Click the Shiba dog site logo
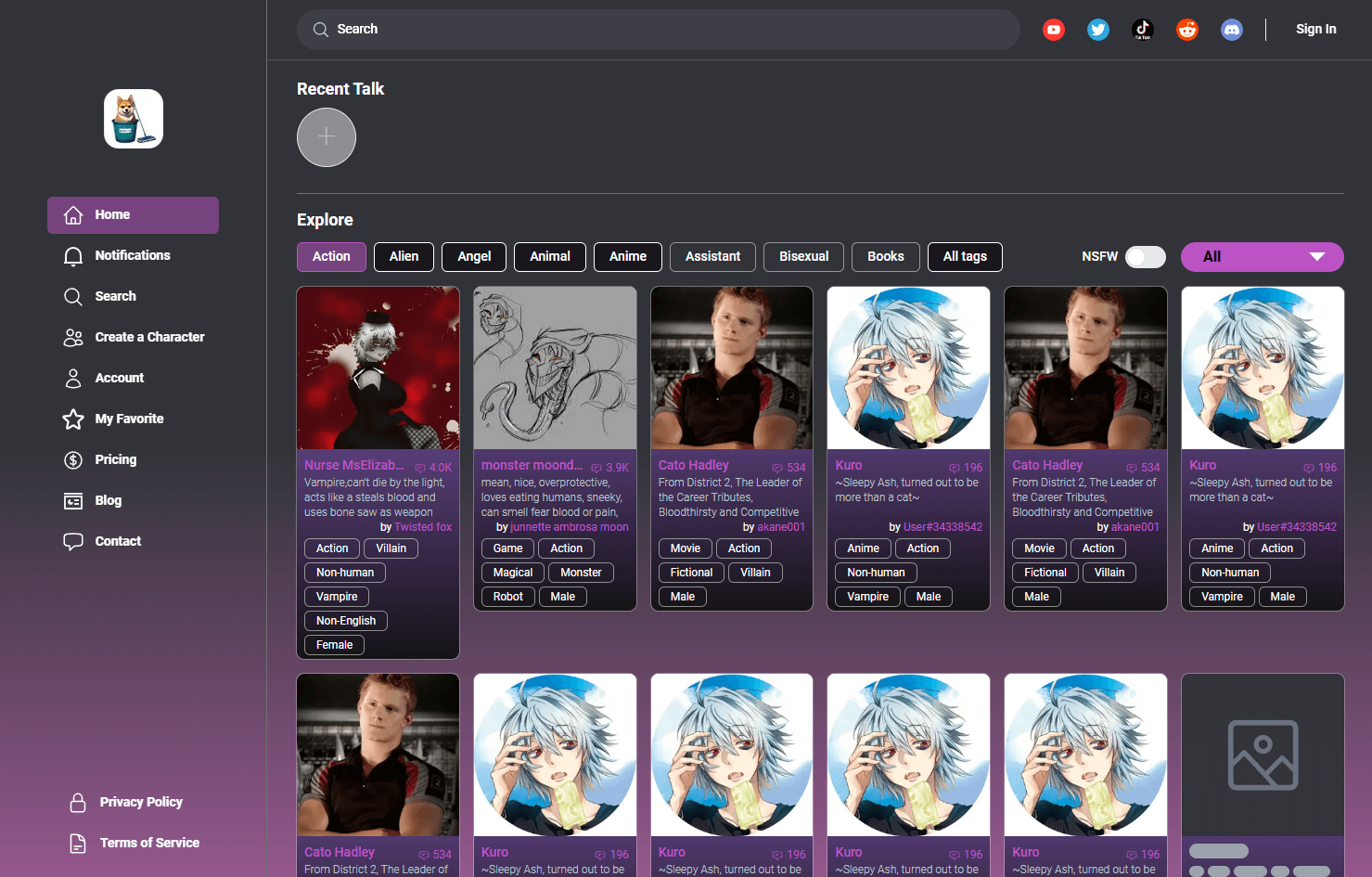This screenshot has height=877, width=1372. coord(134,119)
